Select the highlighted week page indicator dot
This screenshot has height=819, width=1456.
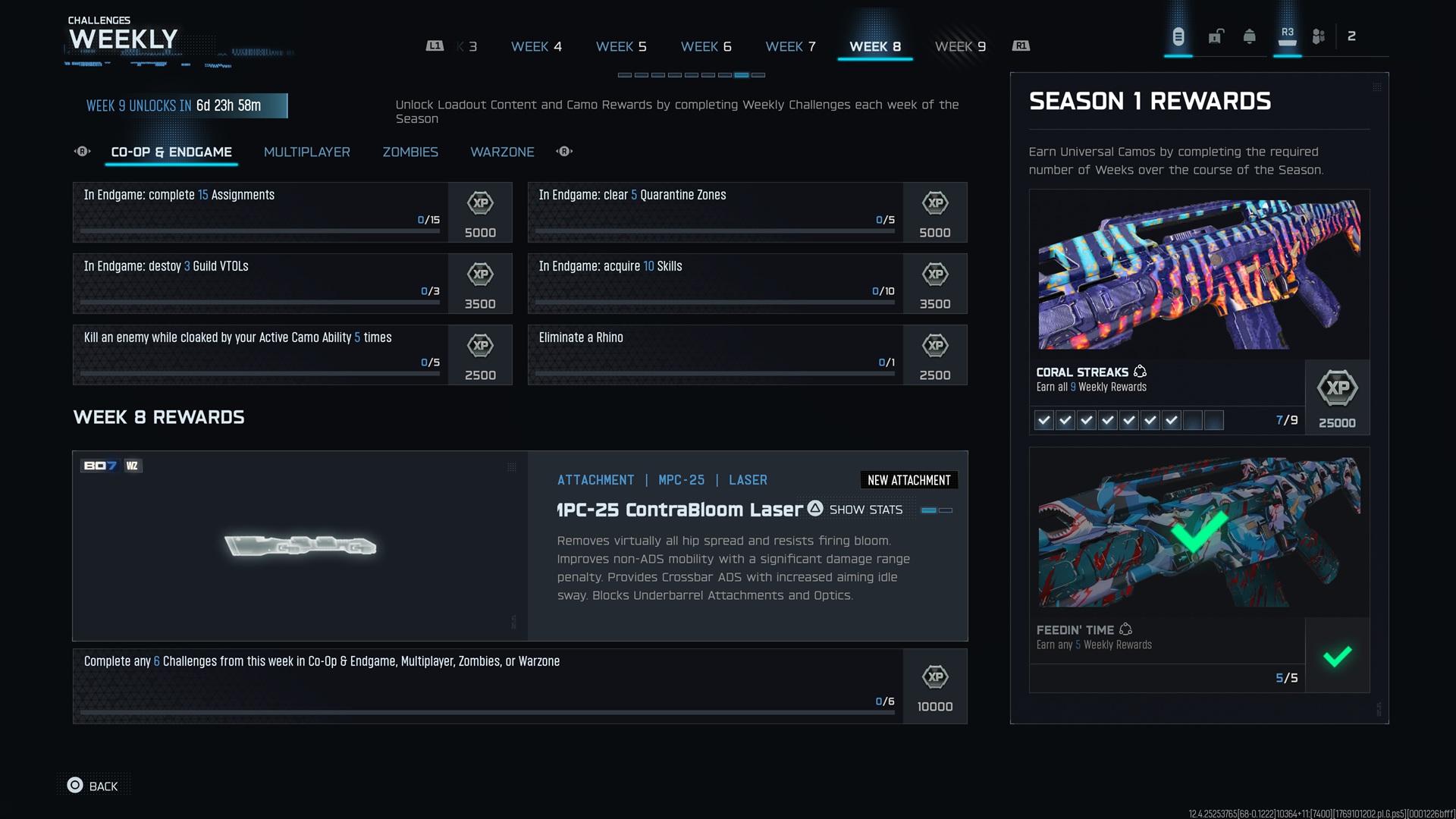(x=741, y=75)
